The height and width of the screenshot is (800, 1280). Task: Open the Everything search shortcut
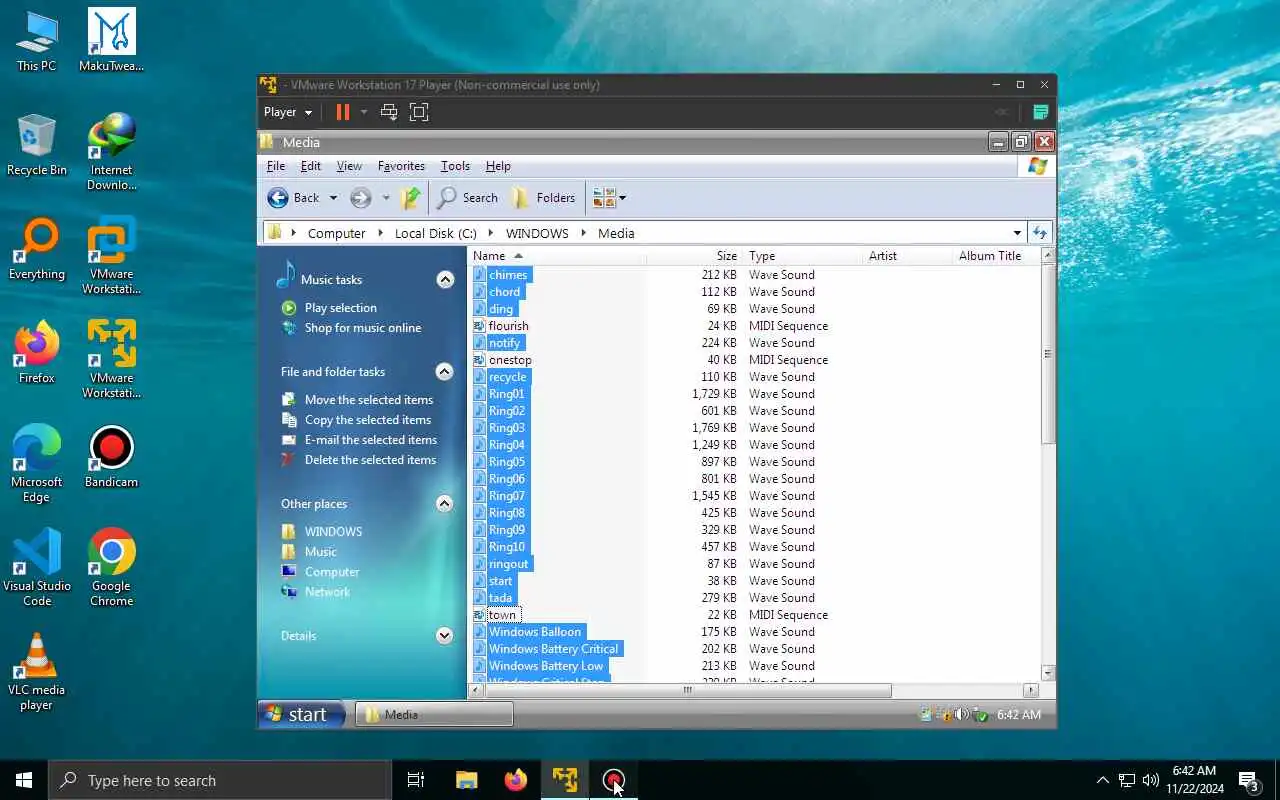tap(36, 249)
